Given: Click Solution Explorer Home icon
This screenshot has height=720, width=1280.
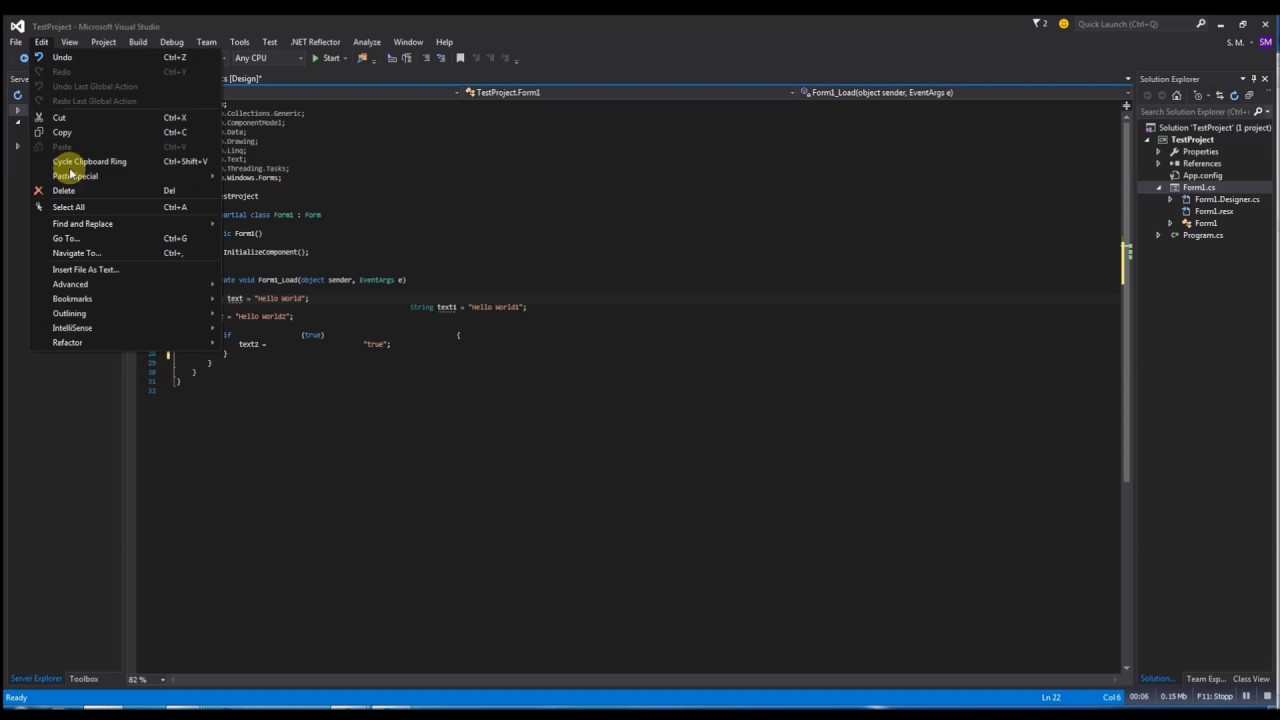Looking at the screenshot, I should pyautogui.click(x=1177, y=96).
